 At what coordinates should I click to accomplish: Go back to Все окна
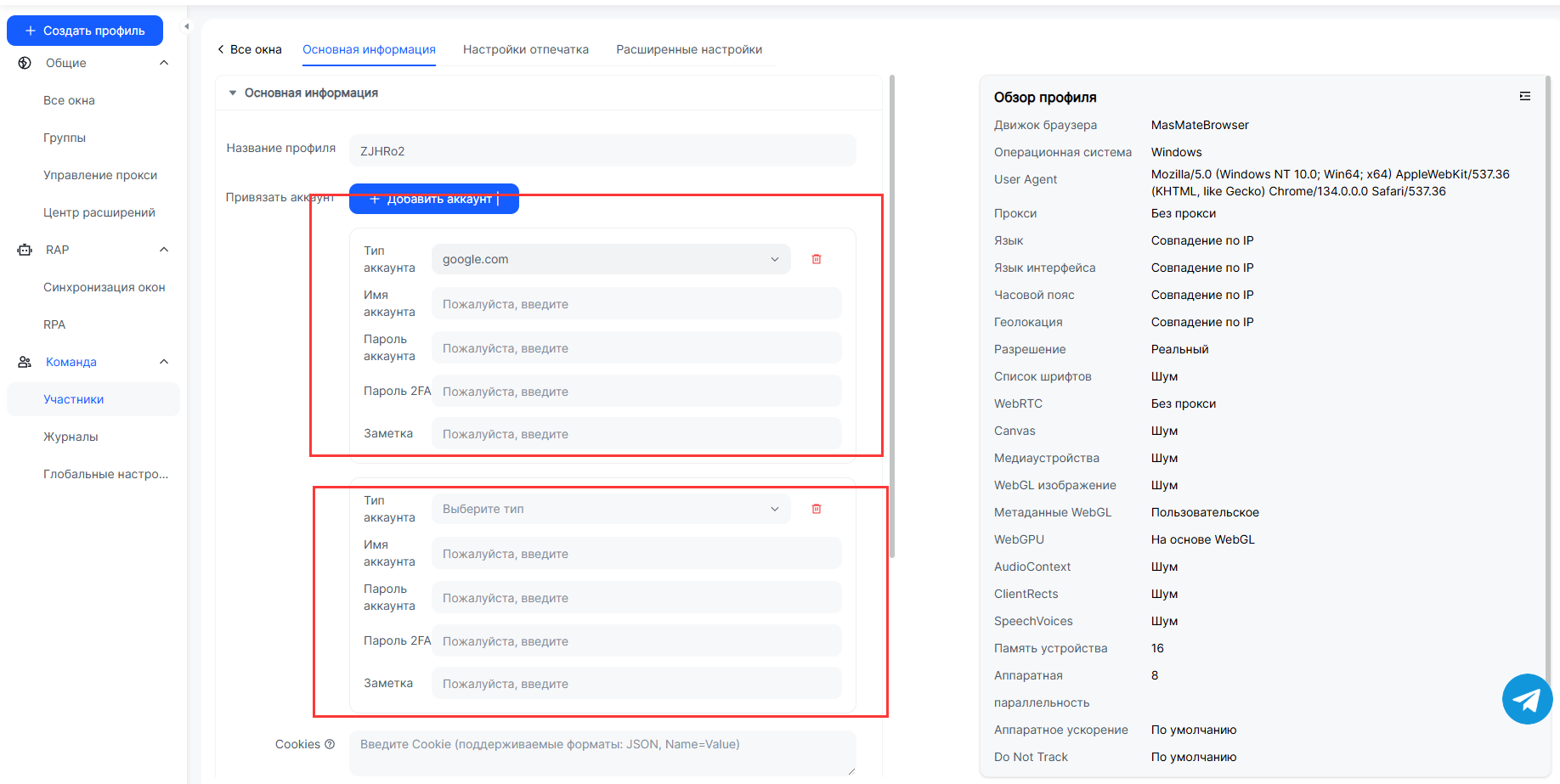[x=249, y=49]
